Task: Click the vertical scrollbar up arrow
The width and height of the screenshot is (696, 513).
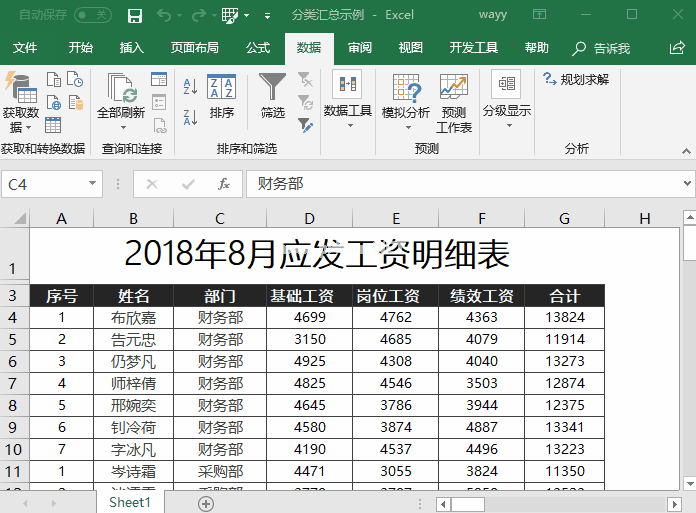Action: pos(690,217)
